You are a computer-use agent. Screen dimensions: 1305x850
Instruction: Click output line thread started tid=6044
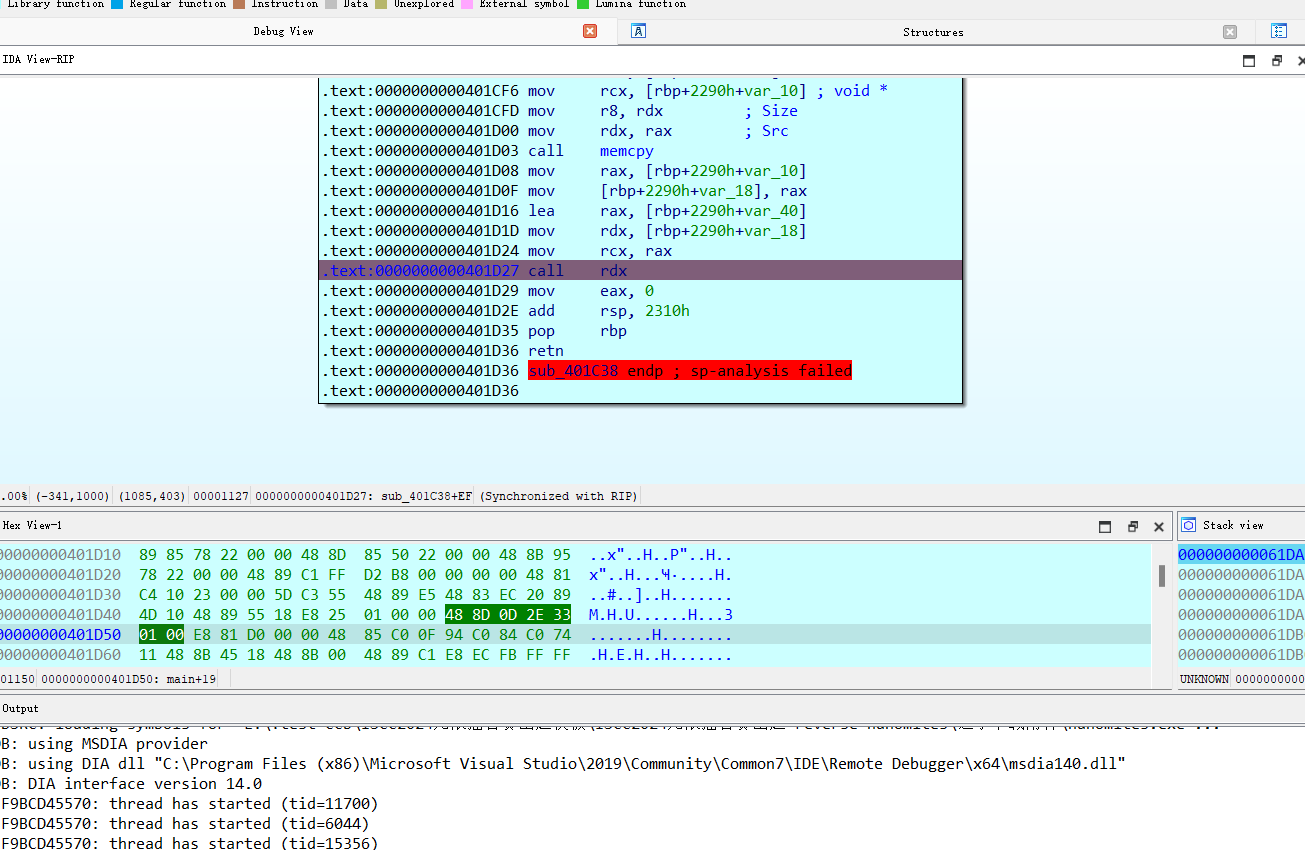coord(185,823)
